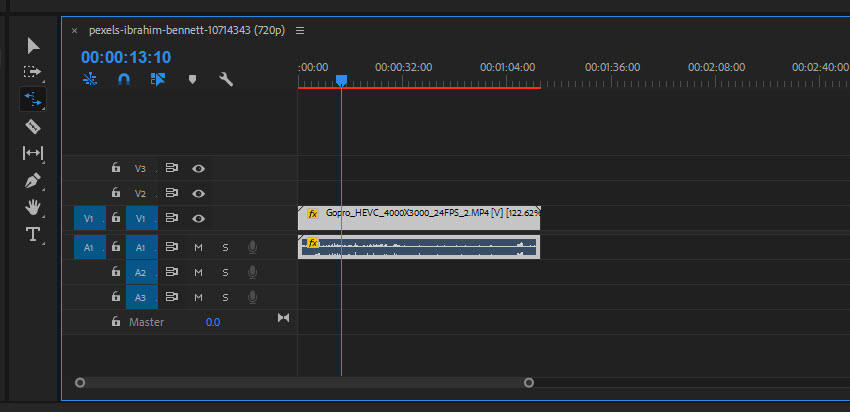Select the Hand tool
850x412 pixels.
click(x=33, y=207)
